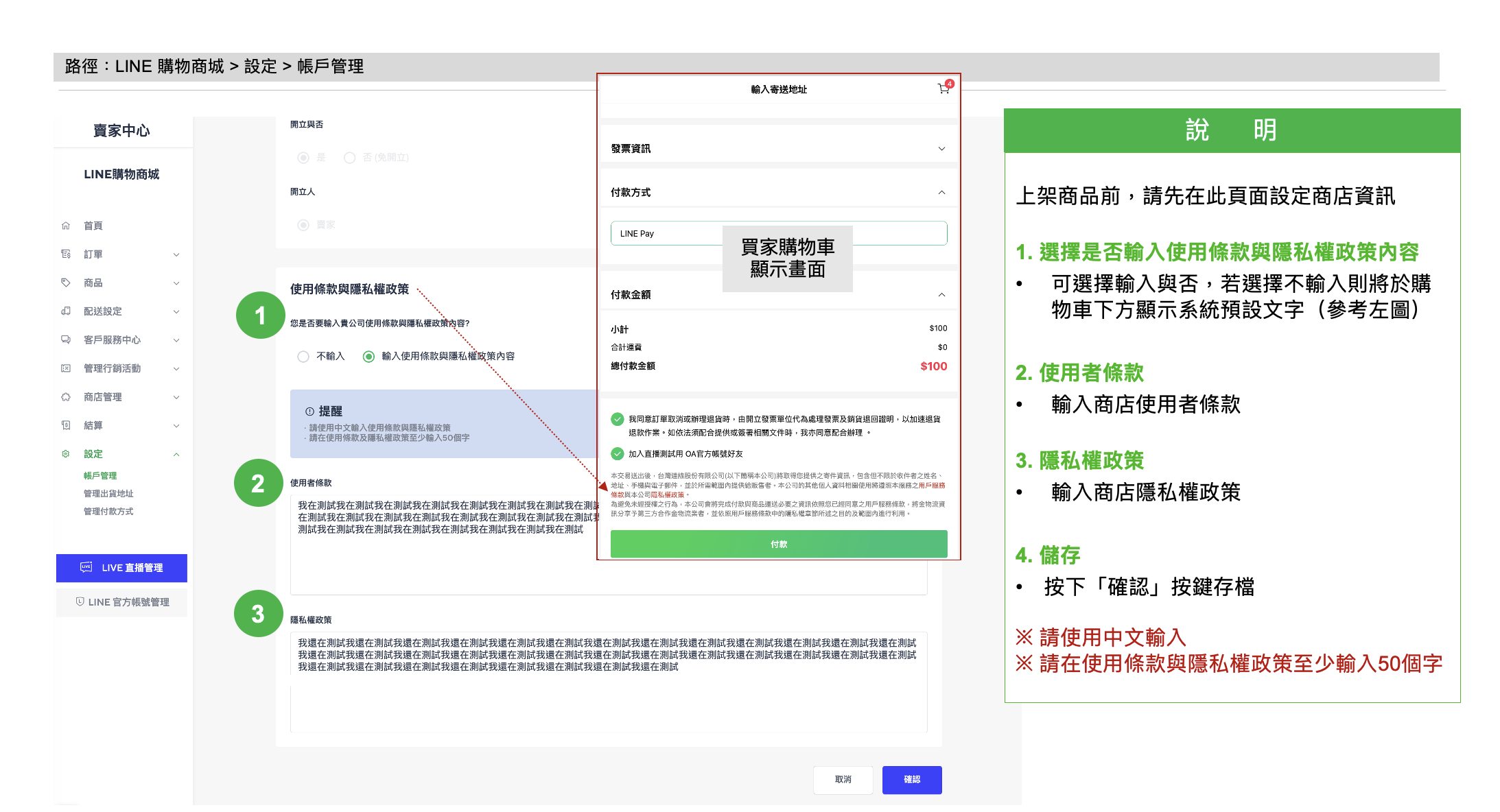Click the 設定 gear icon
Image resolution: width=1500 pixels, height=812 pixels.
coord(66,454)
